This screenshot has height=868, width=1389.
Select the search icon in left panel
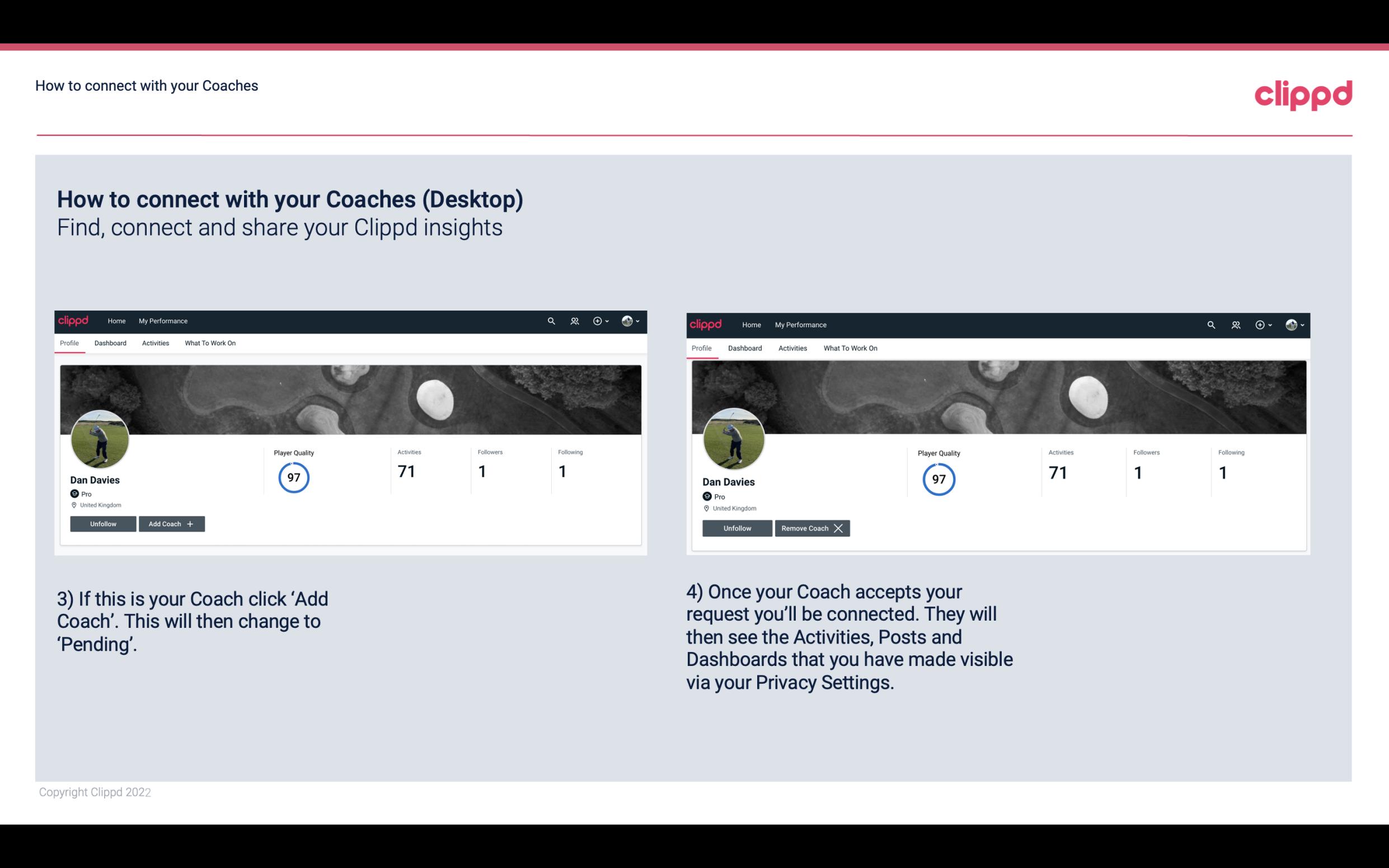(551, 321)
